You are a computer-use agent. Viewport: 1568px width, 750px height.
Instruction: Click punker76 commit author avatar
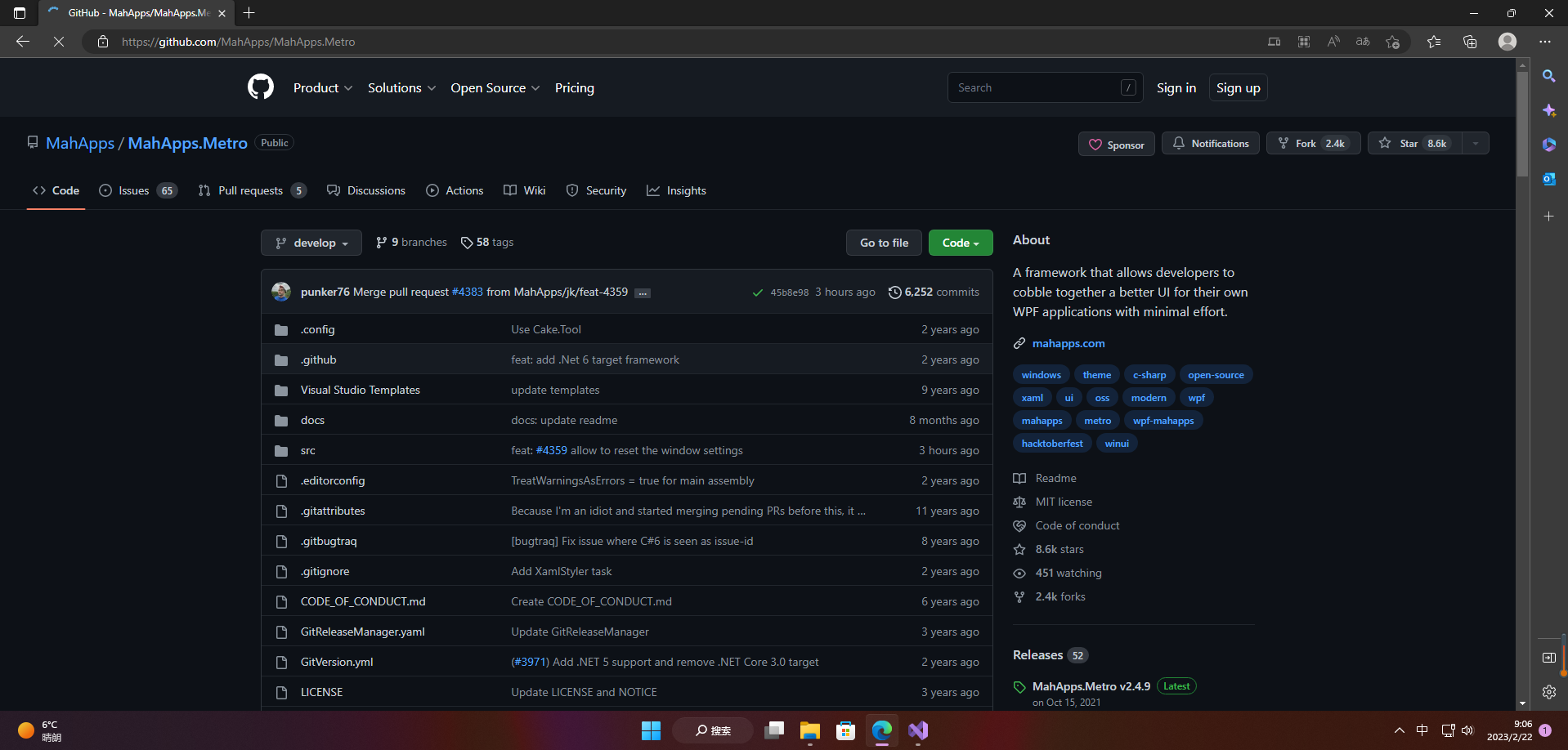click(281, 292)
